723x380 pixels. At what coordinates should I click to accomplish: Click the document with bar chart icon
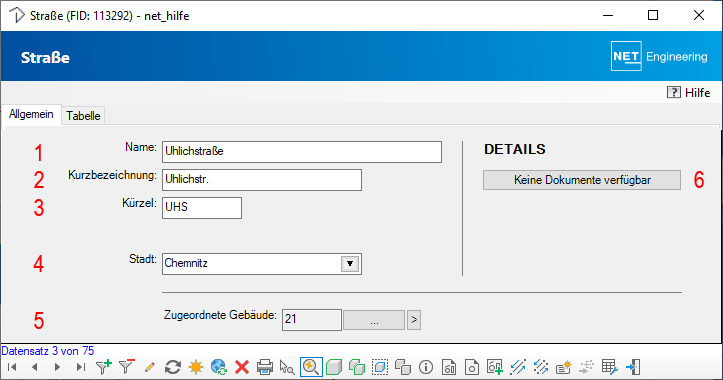[x=449, y=367]
